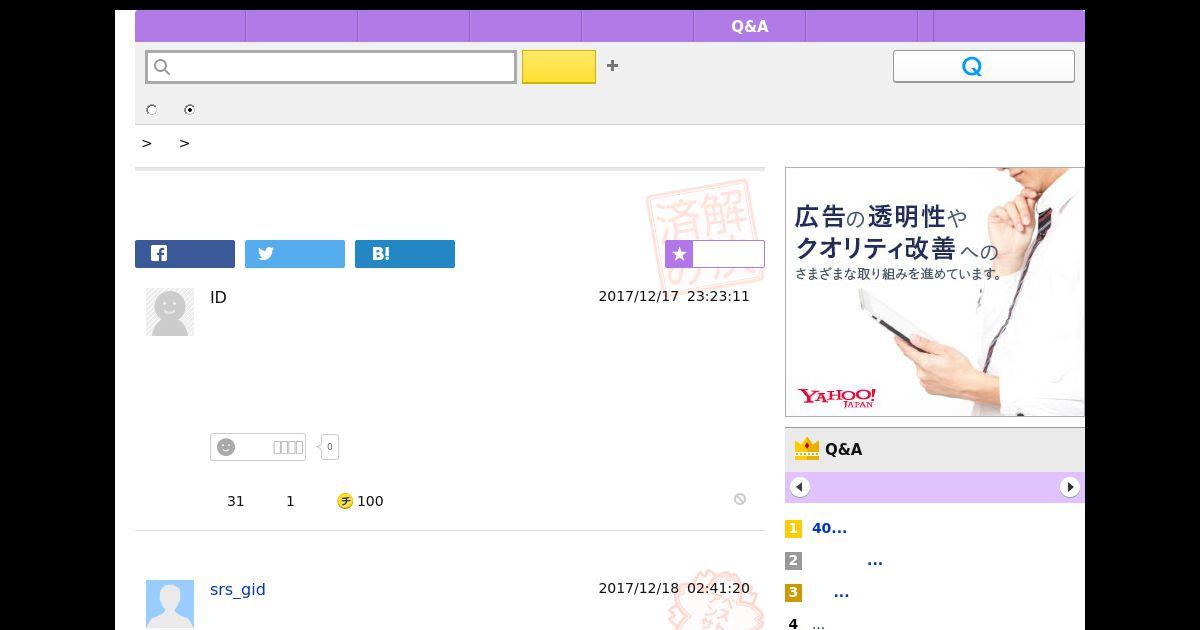Click the view count 31
Screen dimensions: 1200x630
click(236, 501)
